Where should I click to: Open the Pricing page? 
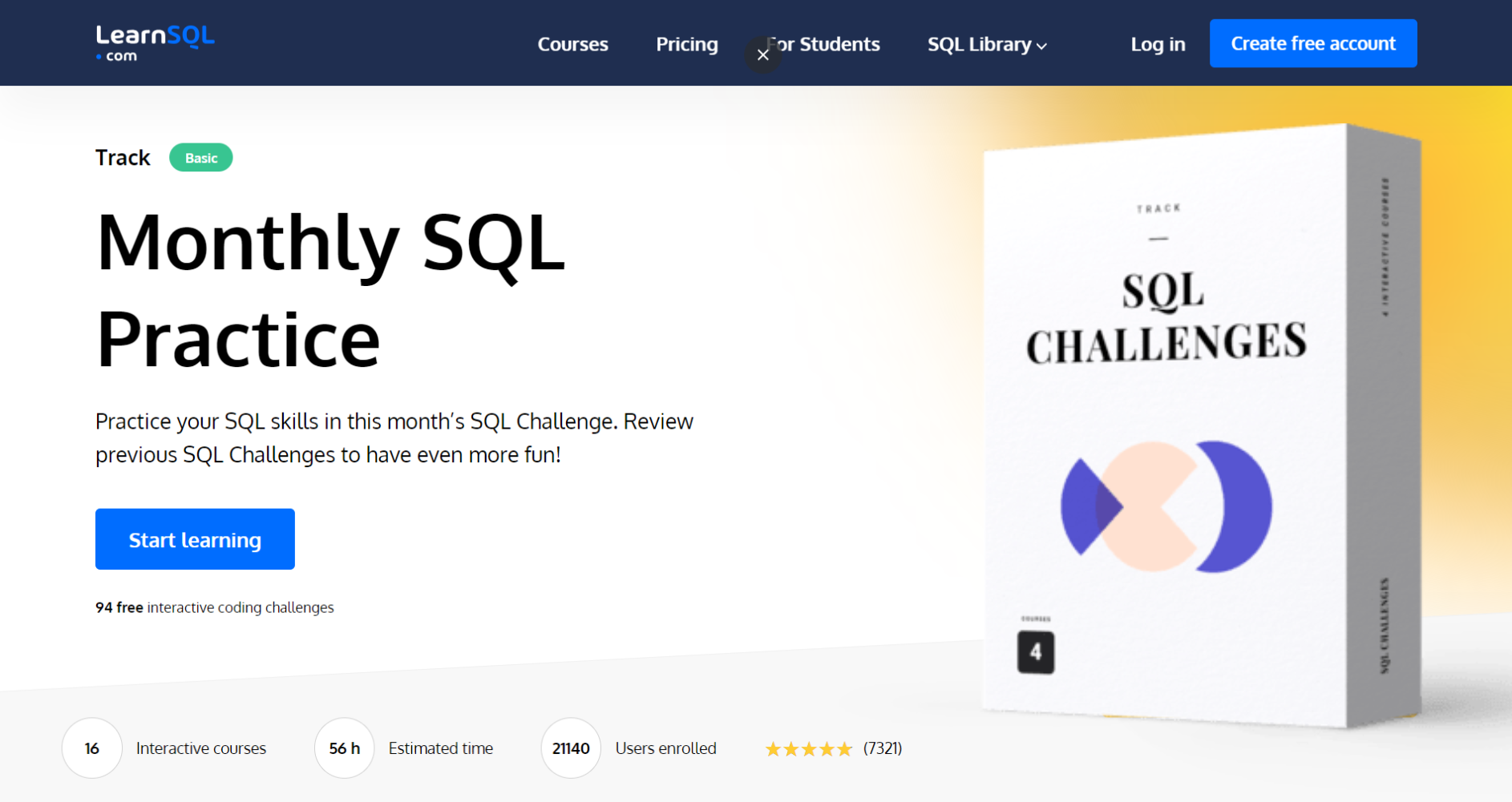tap(687, 44)
